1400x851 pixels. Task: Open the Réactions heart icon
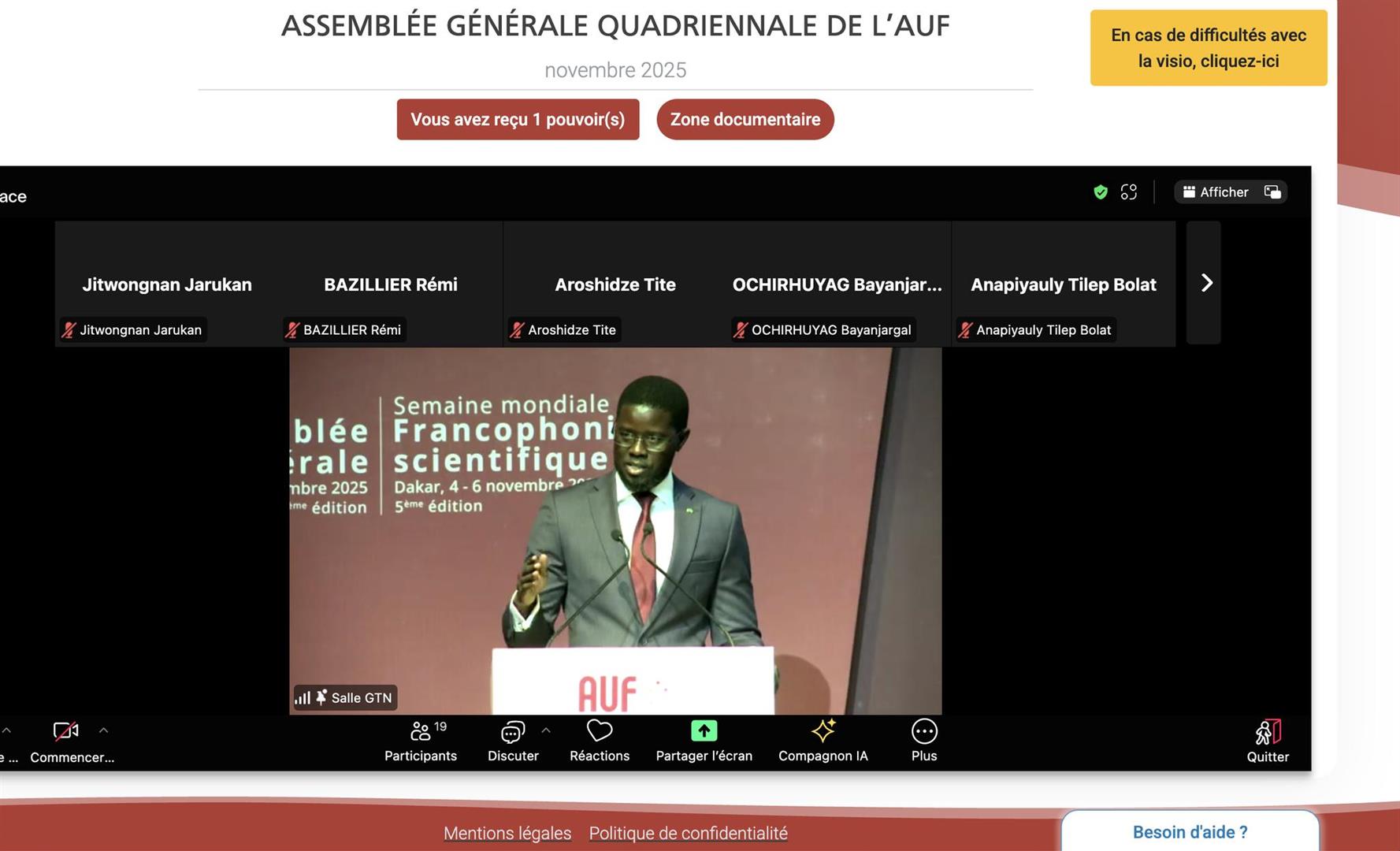tap(600, 731)
